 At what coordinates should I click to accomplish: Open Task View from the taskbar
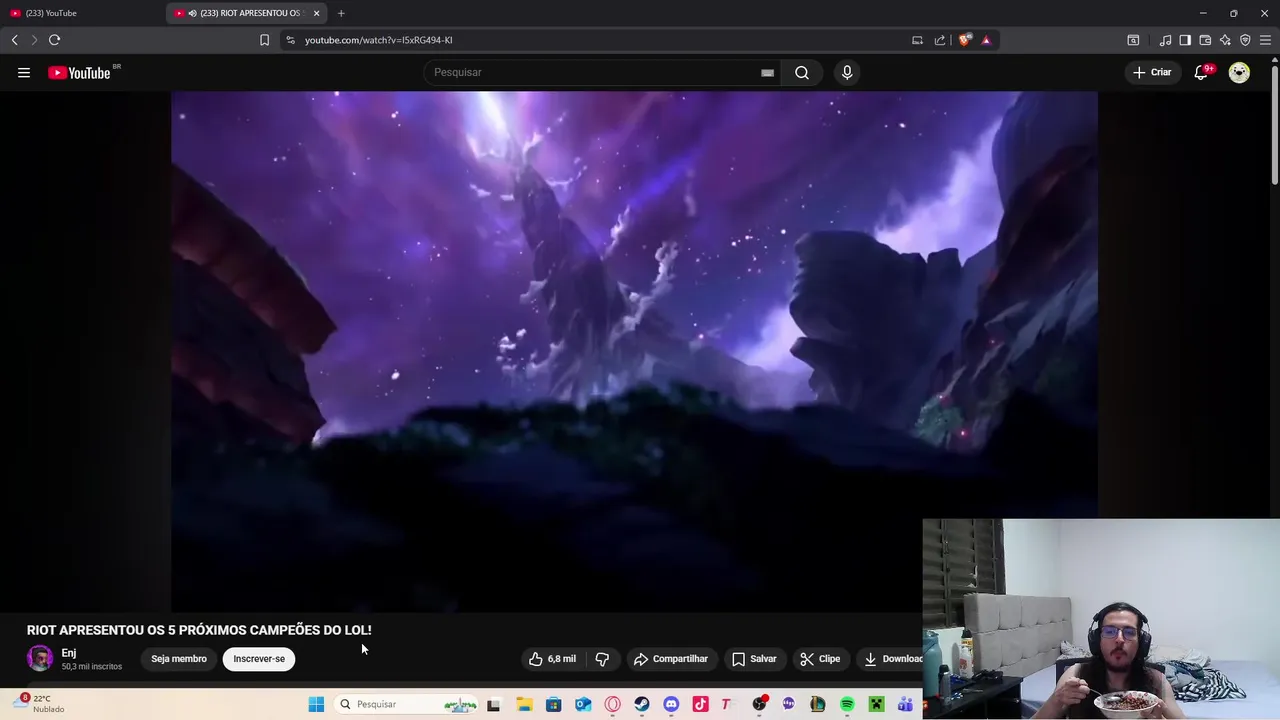[x=493, y=704]
